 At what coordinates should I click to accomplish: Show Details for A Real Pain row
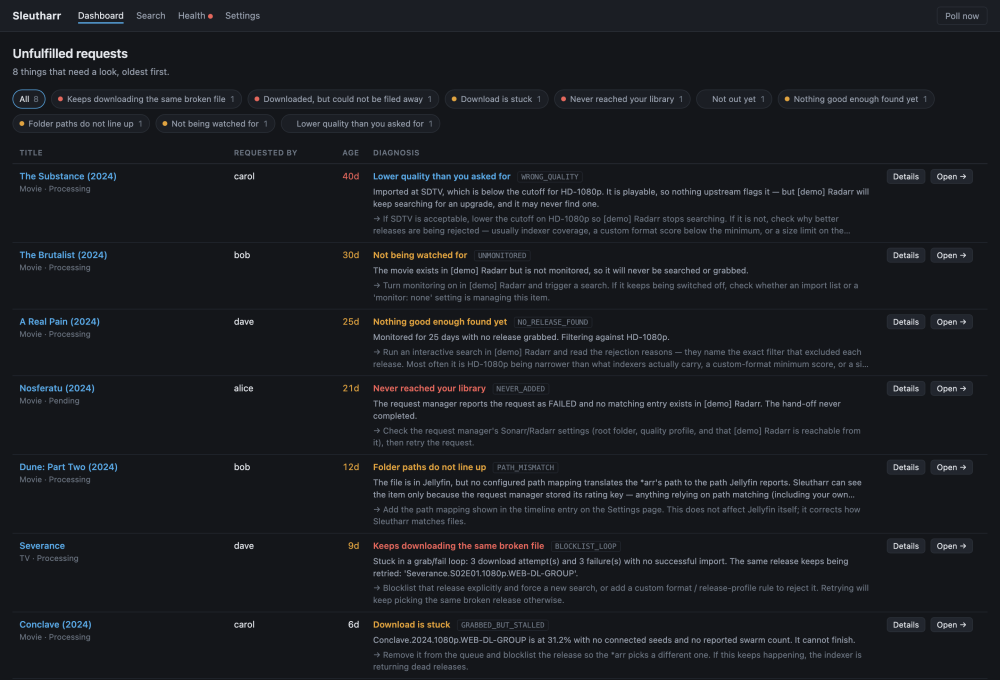(x=906, y=322)
